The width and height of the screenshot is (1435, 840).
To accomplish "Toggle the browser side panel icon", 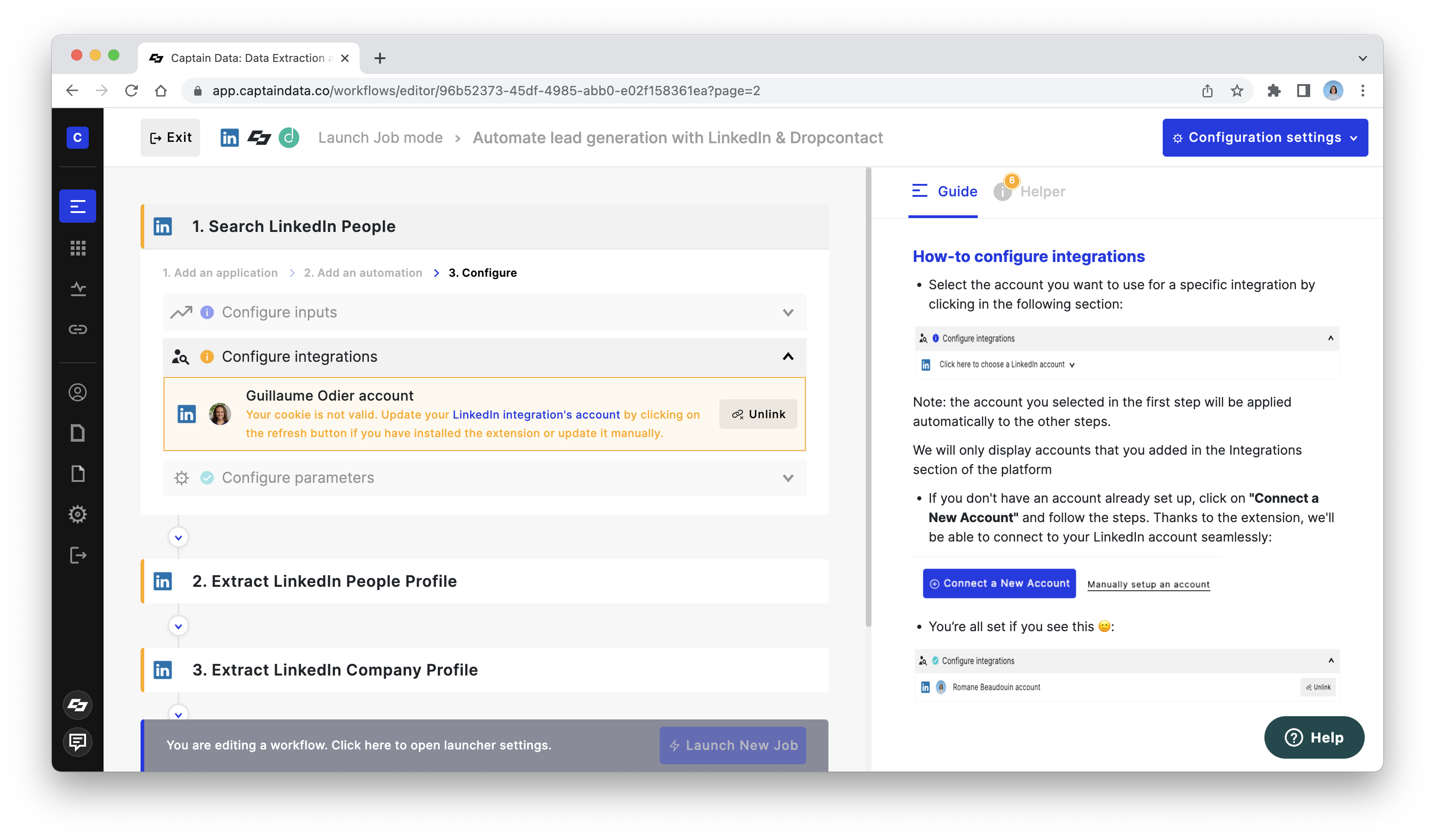I will [1303, 91].
